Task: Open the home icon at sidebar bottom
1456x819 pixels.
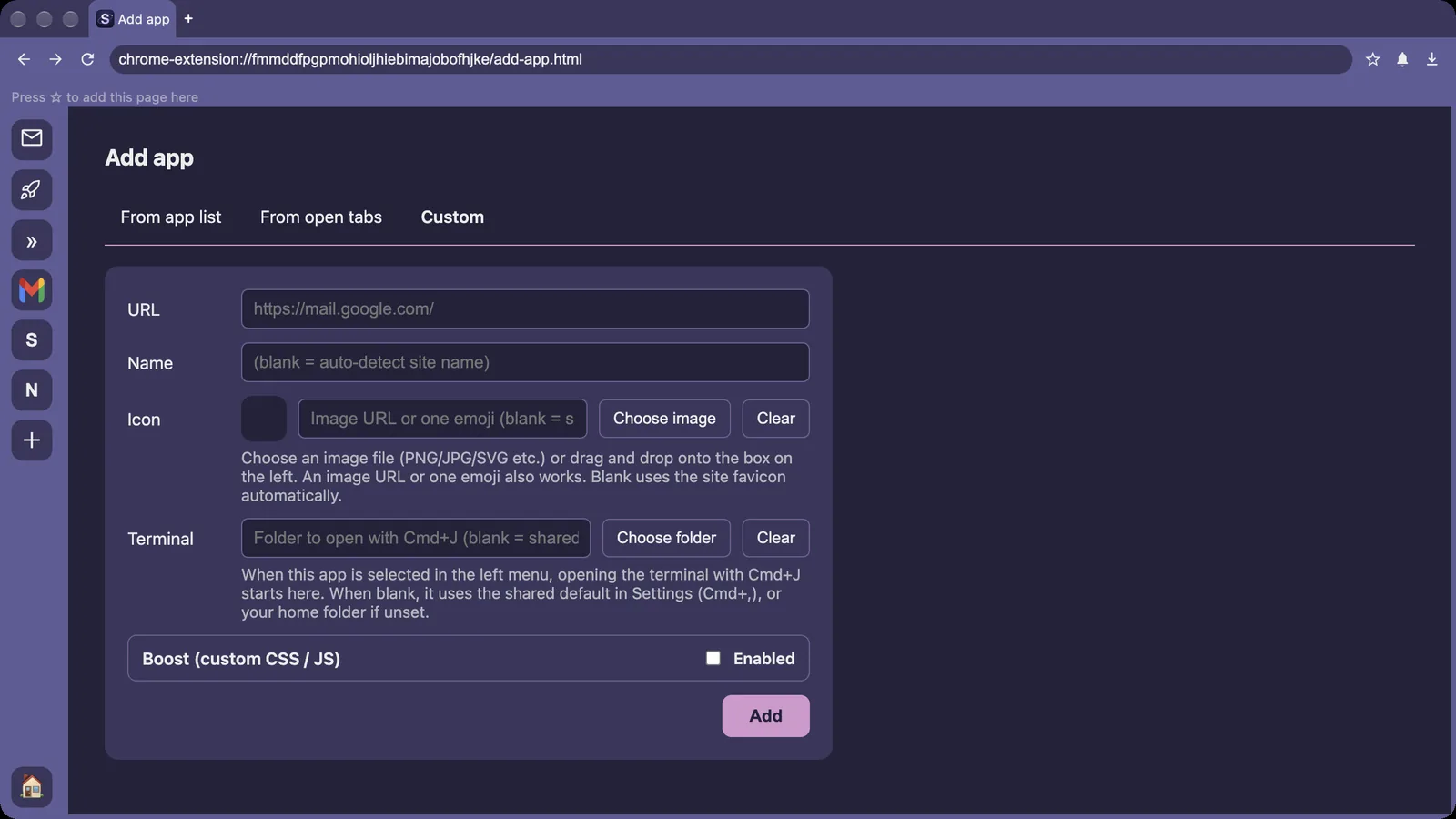Action: [32, 787]
